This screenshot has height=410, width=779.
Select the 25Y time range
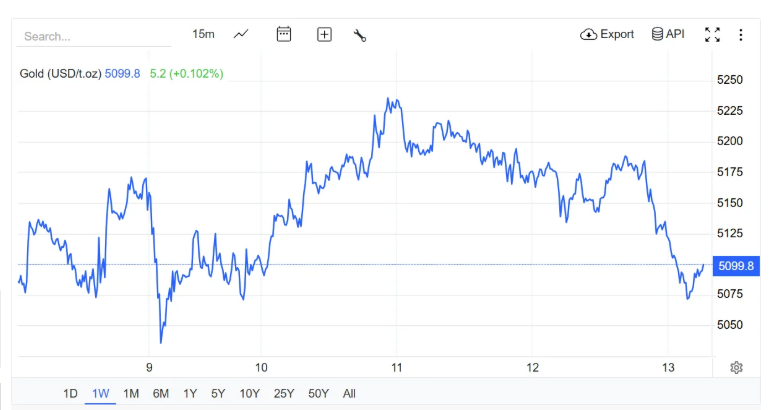click(284, 393)
